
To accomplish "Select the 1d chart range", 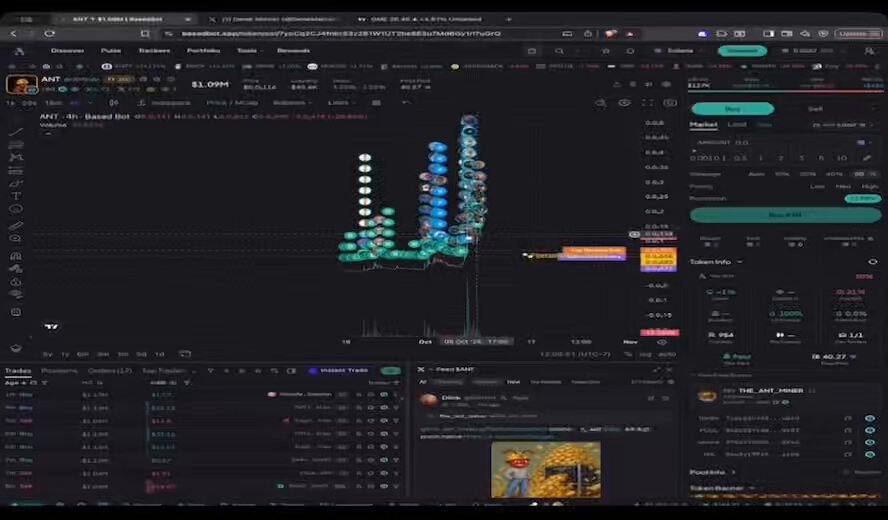I will 159,354.
